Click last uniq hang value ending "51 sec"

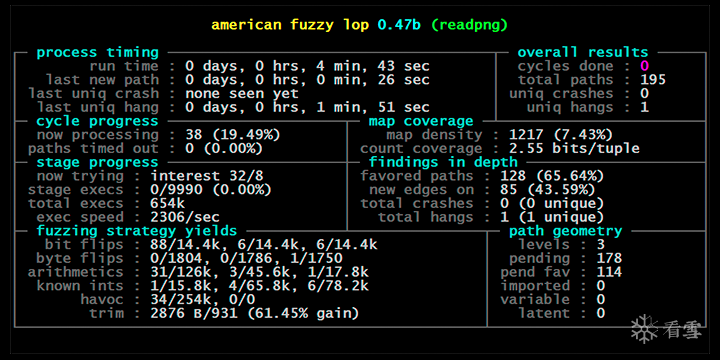pyautogui.click(x=307, y=107)
